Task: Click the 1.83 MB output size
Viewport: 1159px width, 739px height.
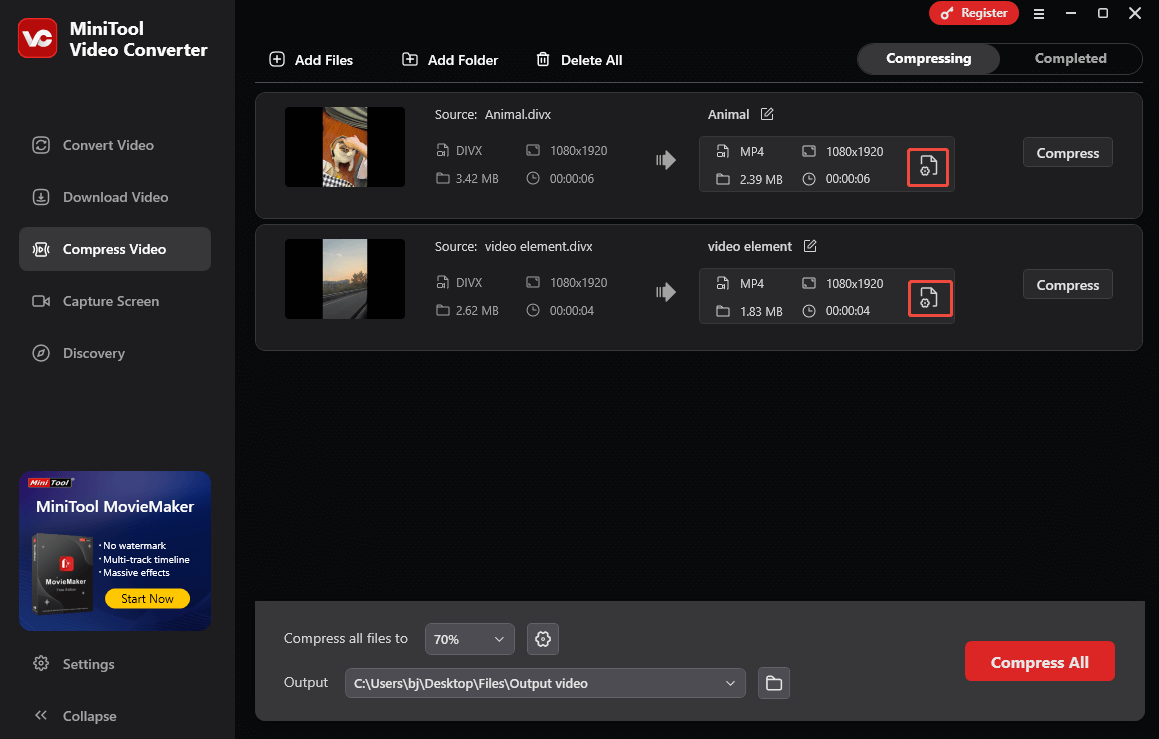Action: click(761, 311)
